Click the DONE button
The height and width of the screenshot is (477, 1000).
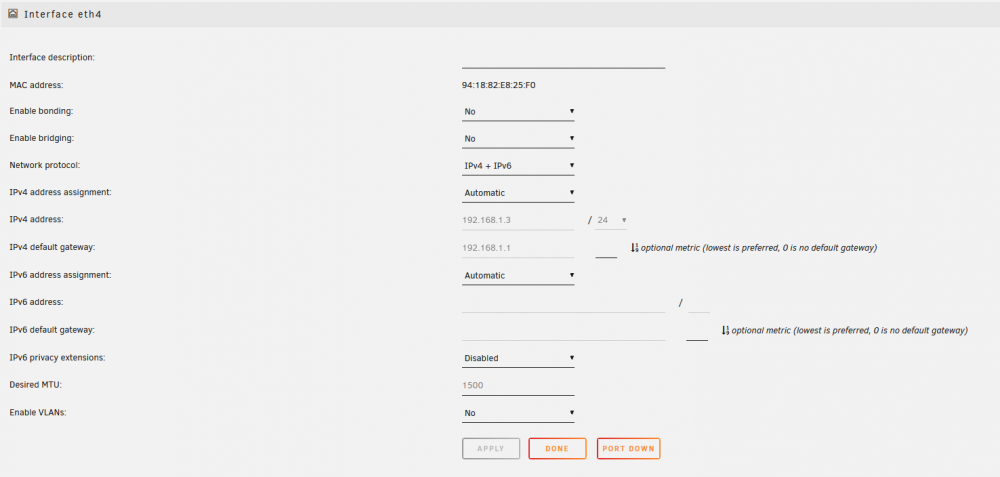pyautogui.click(x=557, y=448)
